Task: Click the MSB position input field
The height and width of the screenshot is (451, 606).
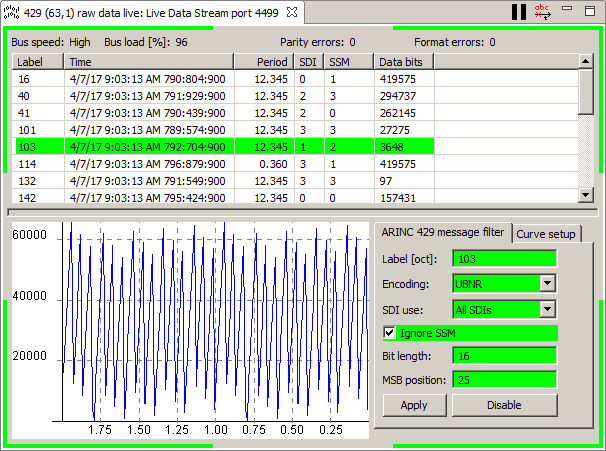Action: coord(503,380)
